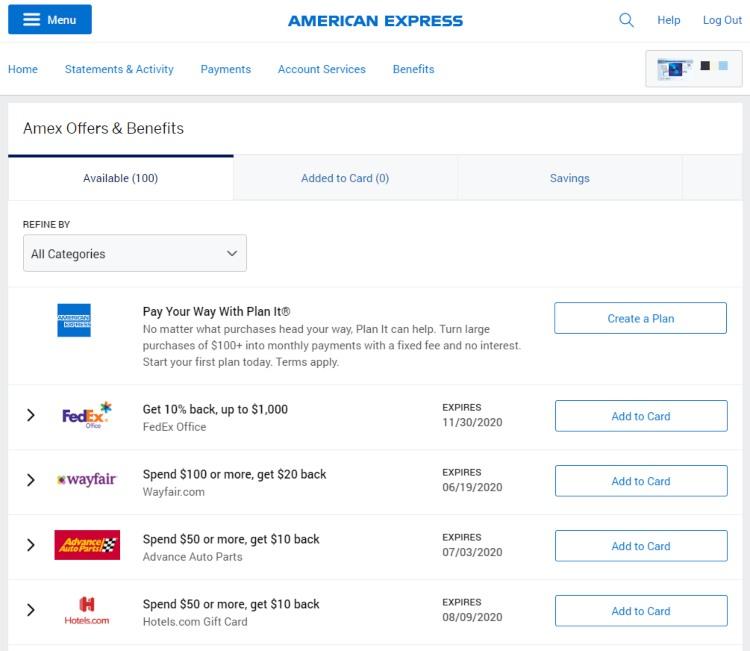Click the 'Amex Offers & Benefits' heading
The width and height of the screenshot is (750, 651).
103,128
